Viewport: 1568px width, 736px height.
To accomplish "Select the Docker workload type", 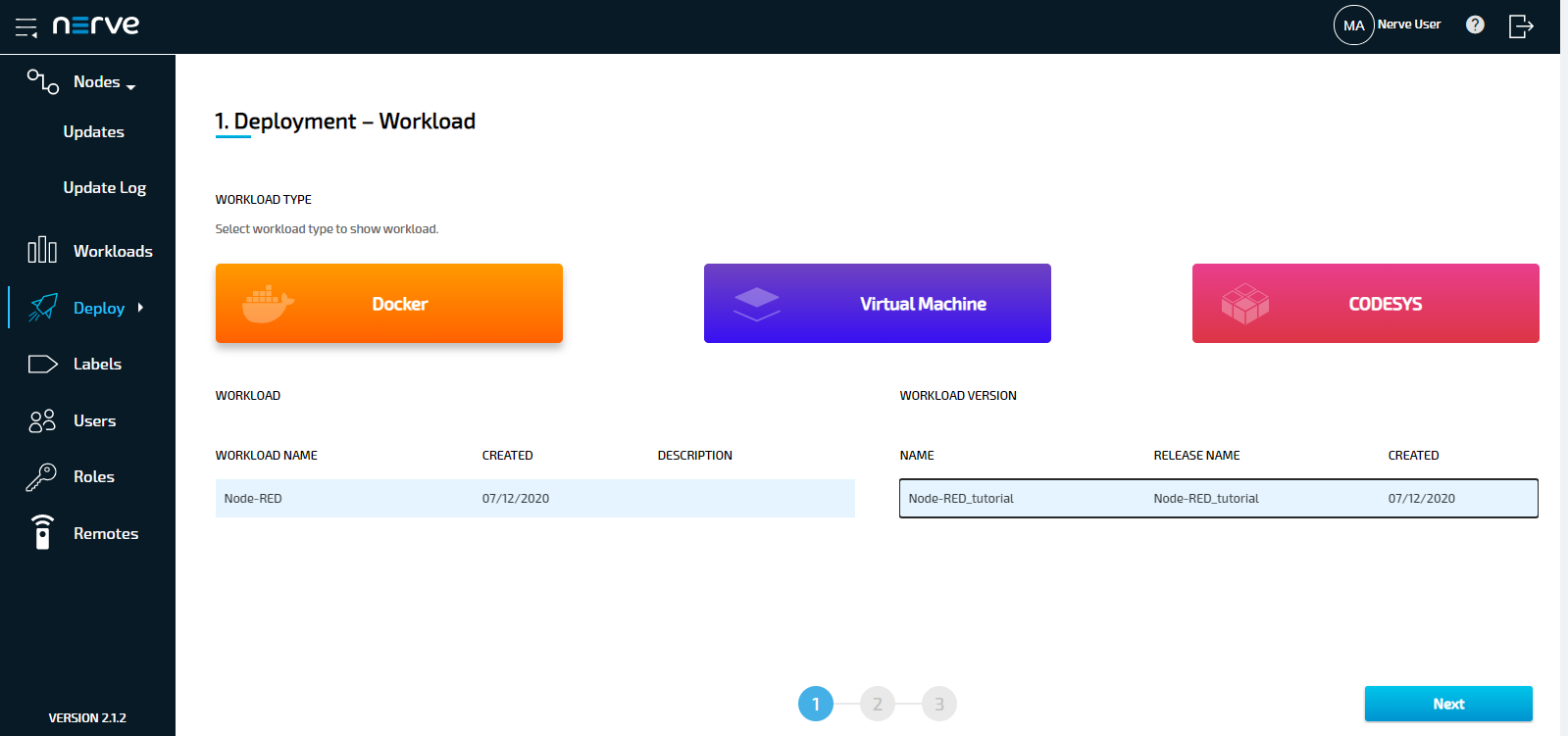I will coord(388,304).
